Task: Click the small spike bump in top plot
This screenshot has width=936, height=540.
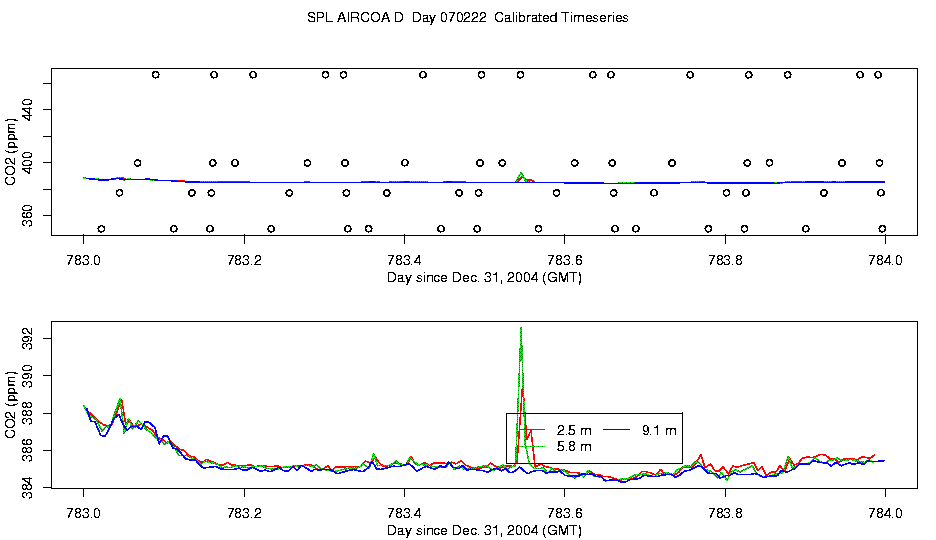Action: click(x=522, y=177)
